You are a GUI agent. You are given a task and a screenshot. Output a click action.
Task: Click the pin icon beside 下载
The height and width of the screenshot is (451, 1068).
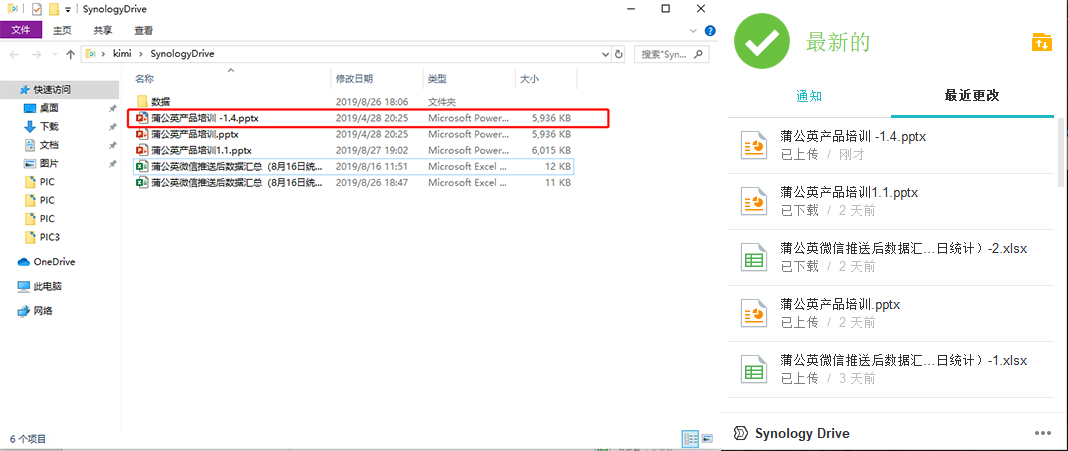(112, 127)
